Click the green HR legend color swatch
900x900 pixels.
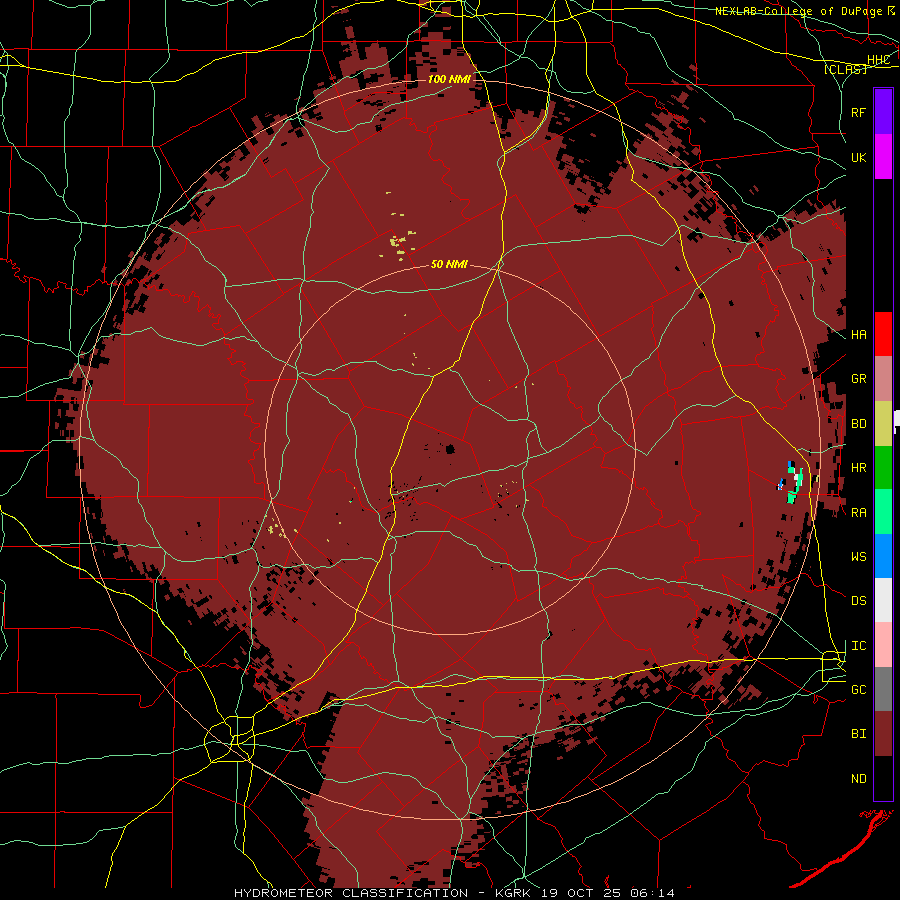point(883,468)
